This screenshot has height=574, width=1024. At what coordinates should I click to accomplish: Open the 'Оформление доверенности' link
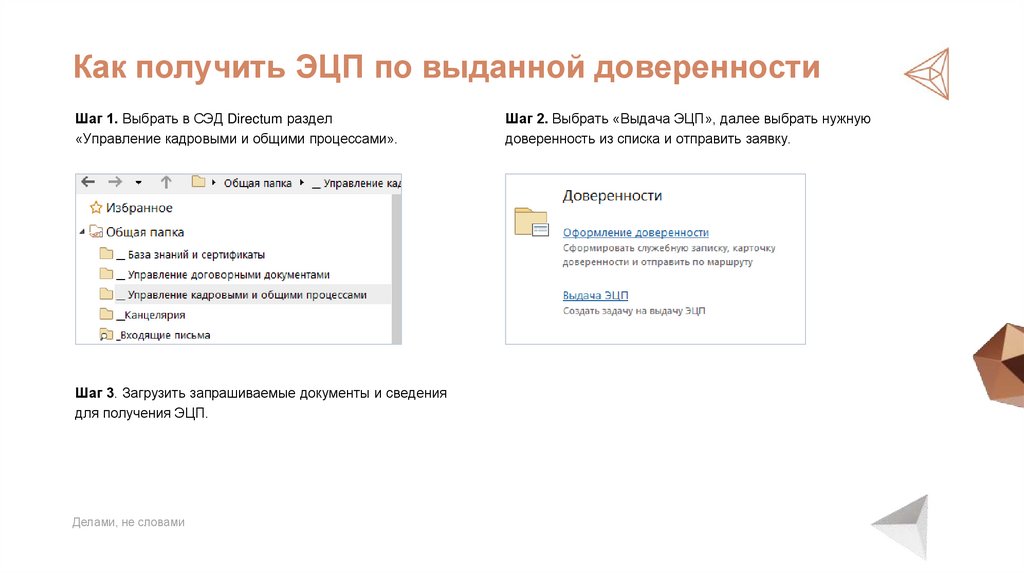(x=635, y=232)
